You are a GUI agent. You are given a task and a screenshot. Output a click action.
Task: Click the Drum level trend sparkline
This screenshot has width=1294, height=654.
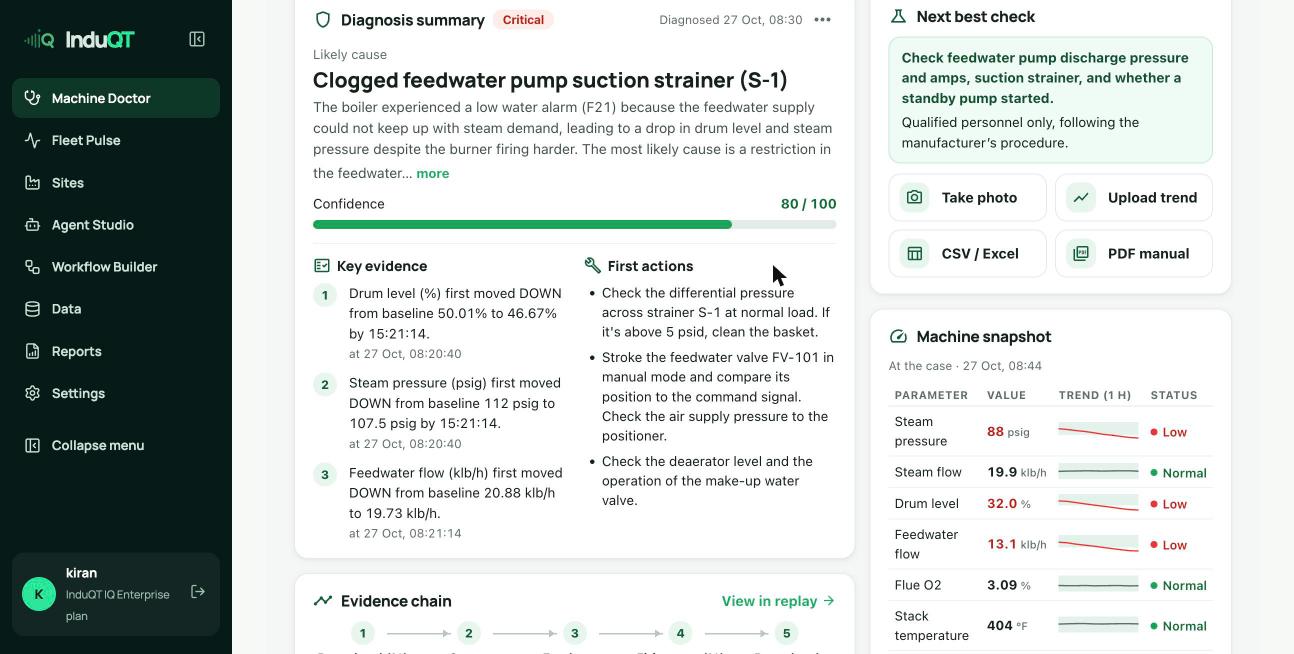1098,504
